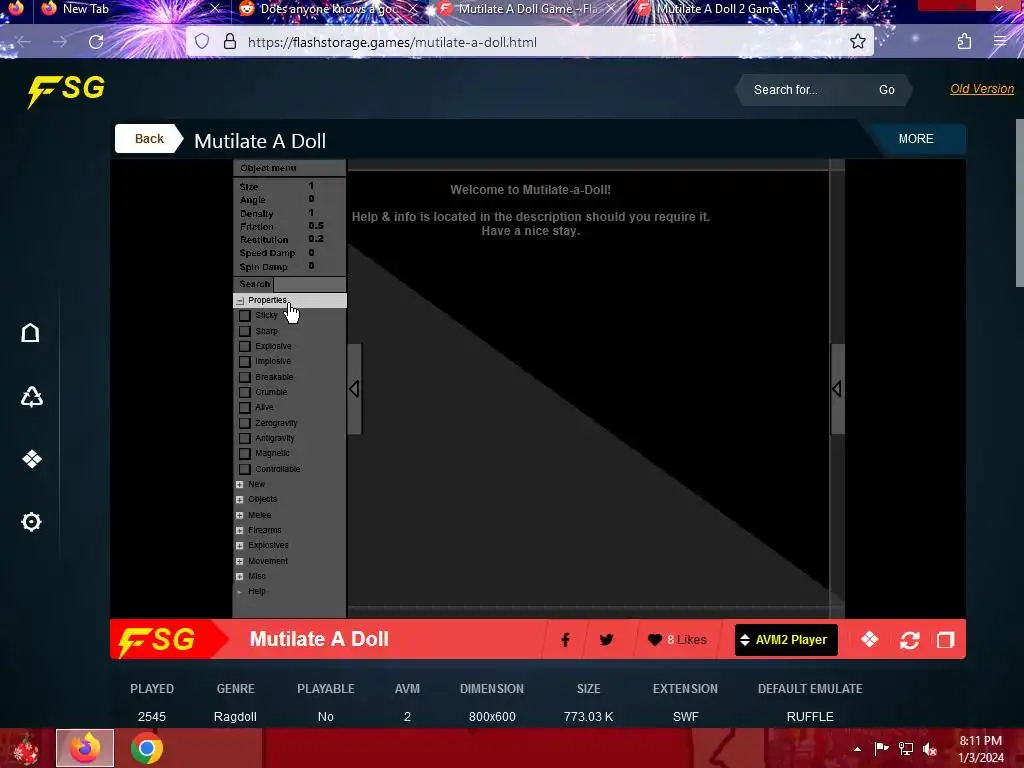Open the Firefox application menu
1024x768 pixels.
pyautogui.click(x=1000, y=42)
